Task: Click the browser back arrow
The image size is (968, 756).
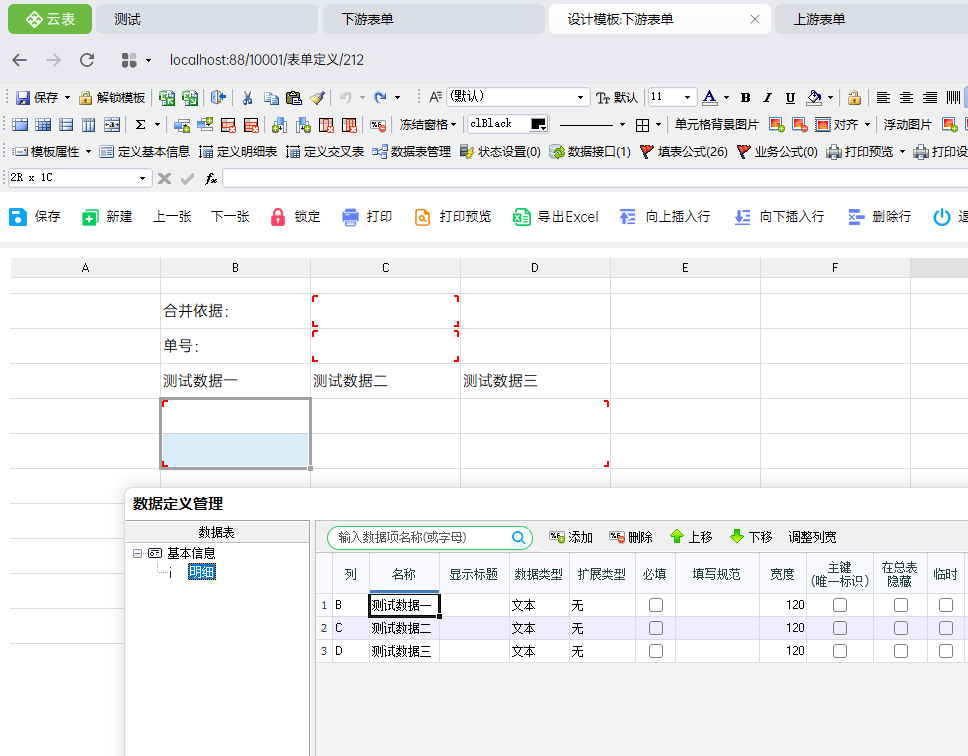Action: pos(20,60)
